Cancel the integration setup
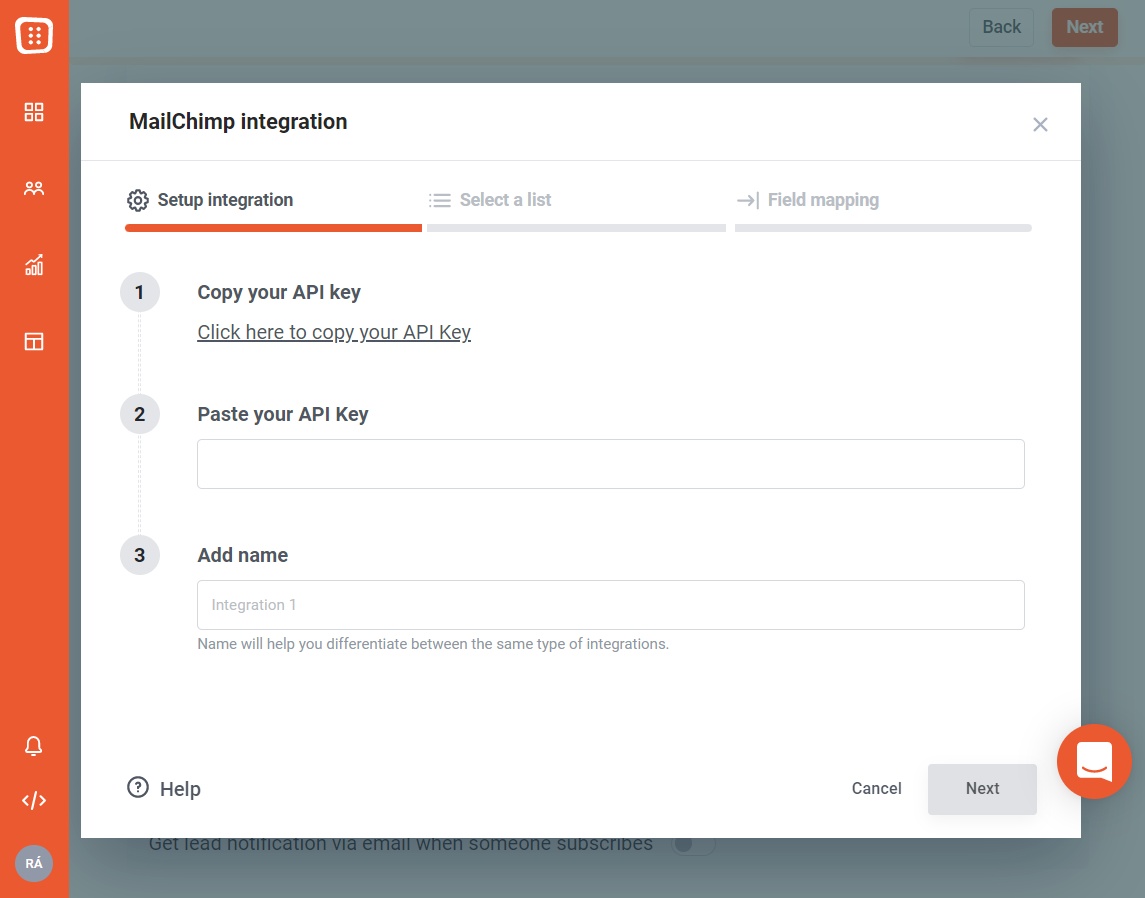 [x=876, y=788]
